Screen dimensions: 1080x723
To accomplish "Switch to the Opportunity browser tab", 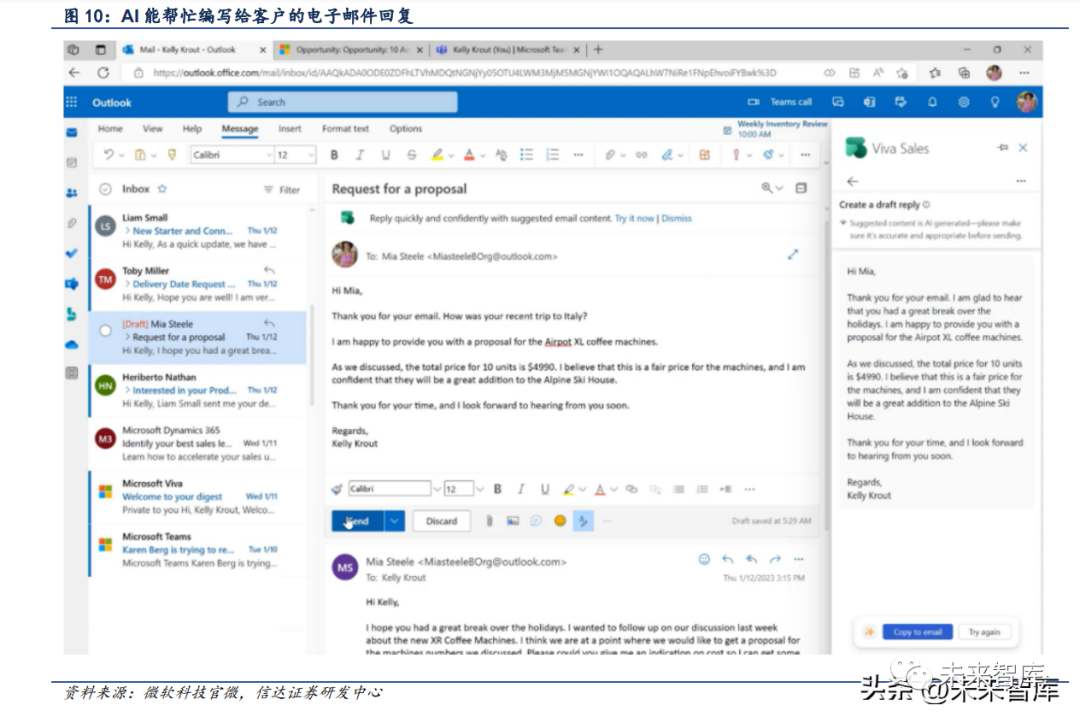I will coord(351,50).
